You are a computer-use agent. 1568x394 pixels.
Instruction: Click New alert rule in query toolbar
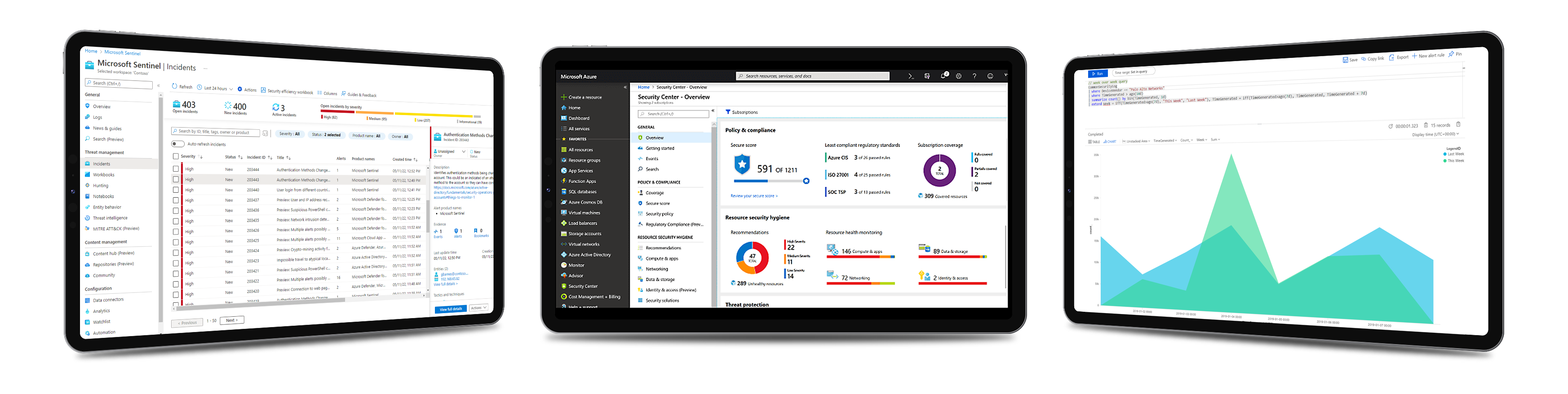1428,55
